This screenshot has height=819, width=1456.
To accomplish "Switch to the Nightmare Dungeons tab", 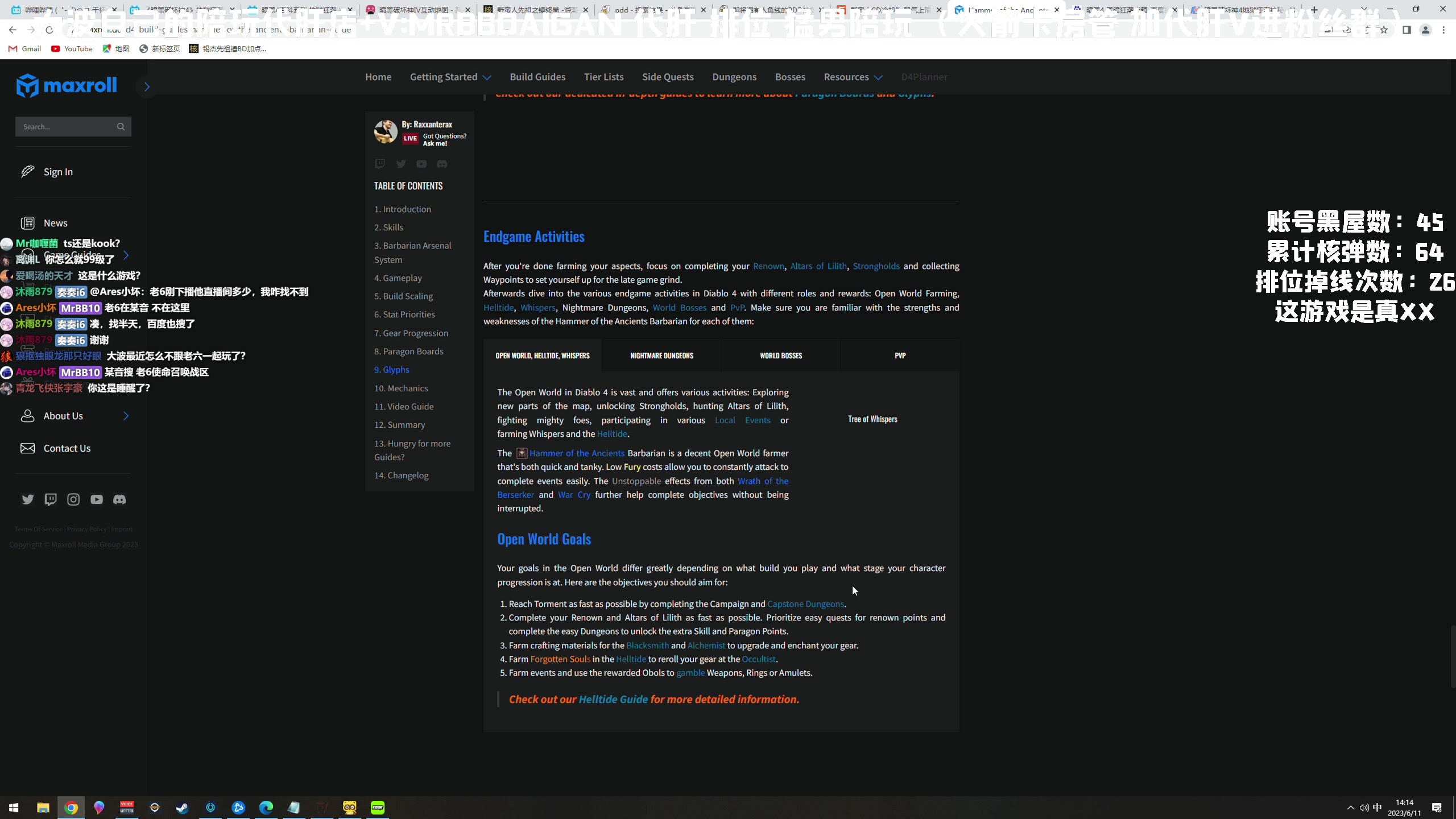I will pos(661,355).
